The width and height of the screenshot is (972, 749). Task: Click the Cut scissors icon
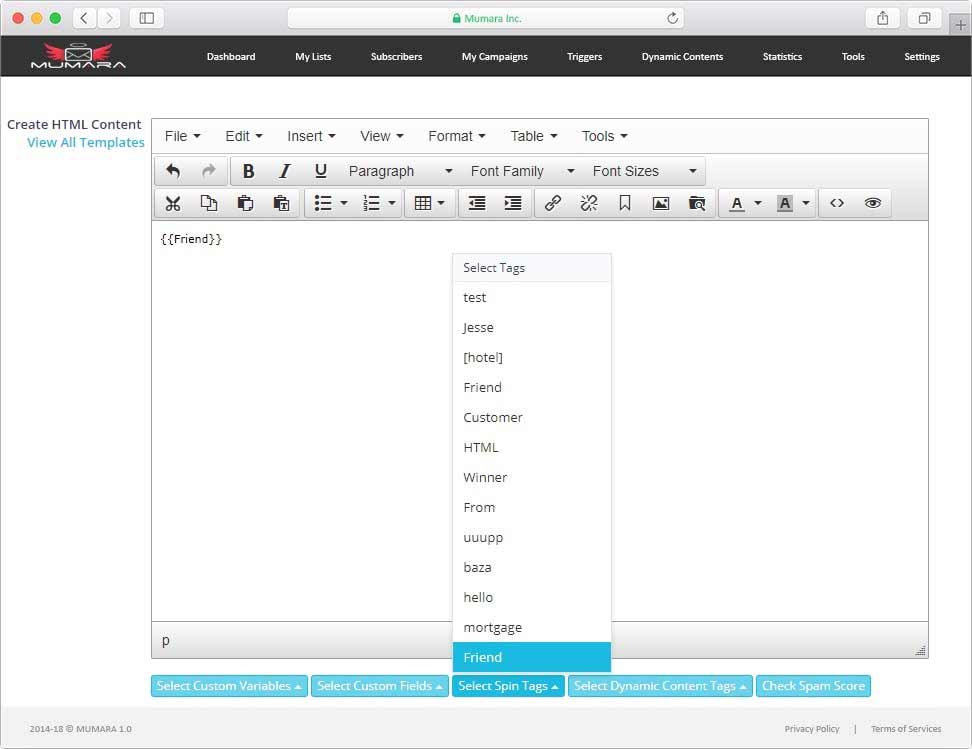click(173, 203)
